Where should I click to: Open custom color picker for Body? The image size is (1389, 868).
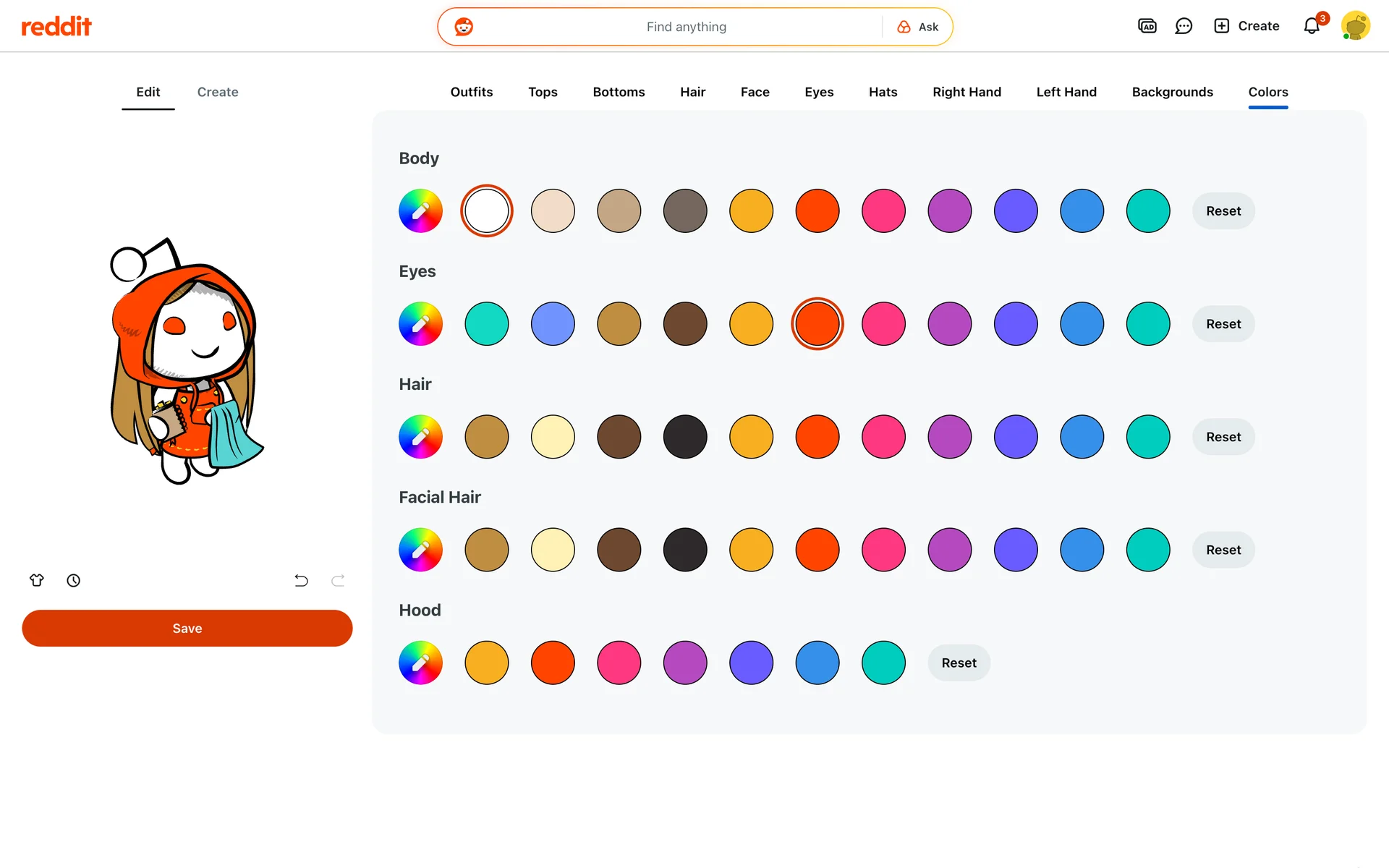420,211
